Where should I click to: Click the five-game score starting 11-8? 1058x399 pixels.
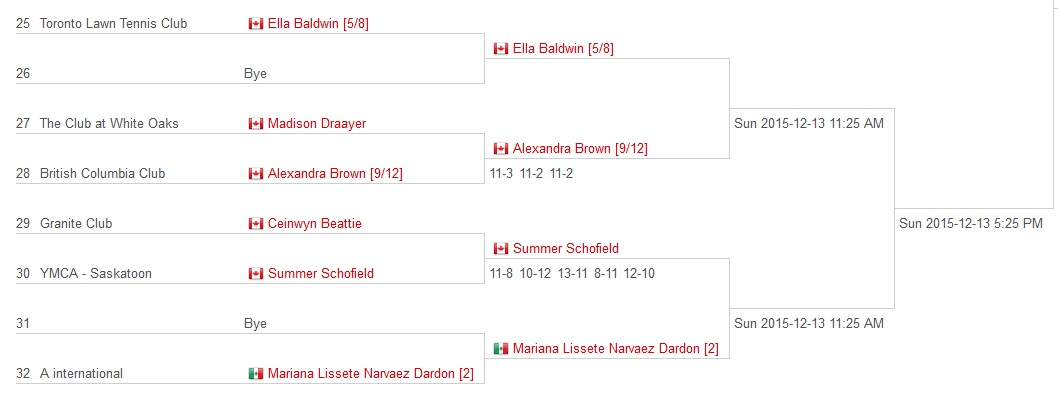[572, 273]
